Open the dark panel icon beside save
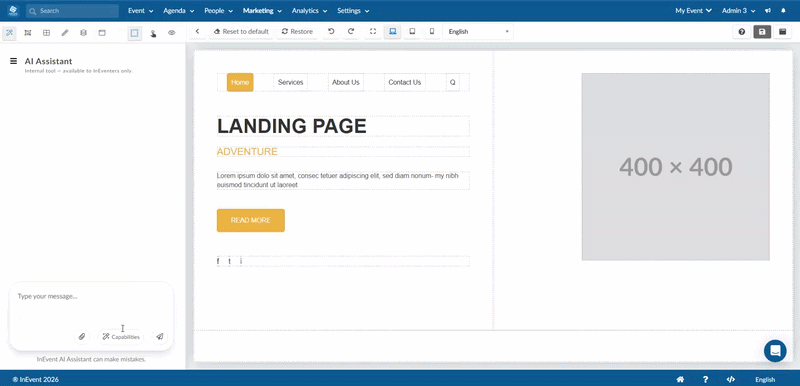Viewport: 800px width, 386px height. (x=782, y=32)
